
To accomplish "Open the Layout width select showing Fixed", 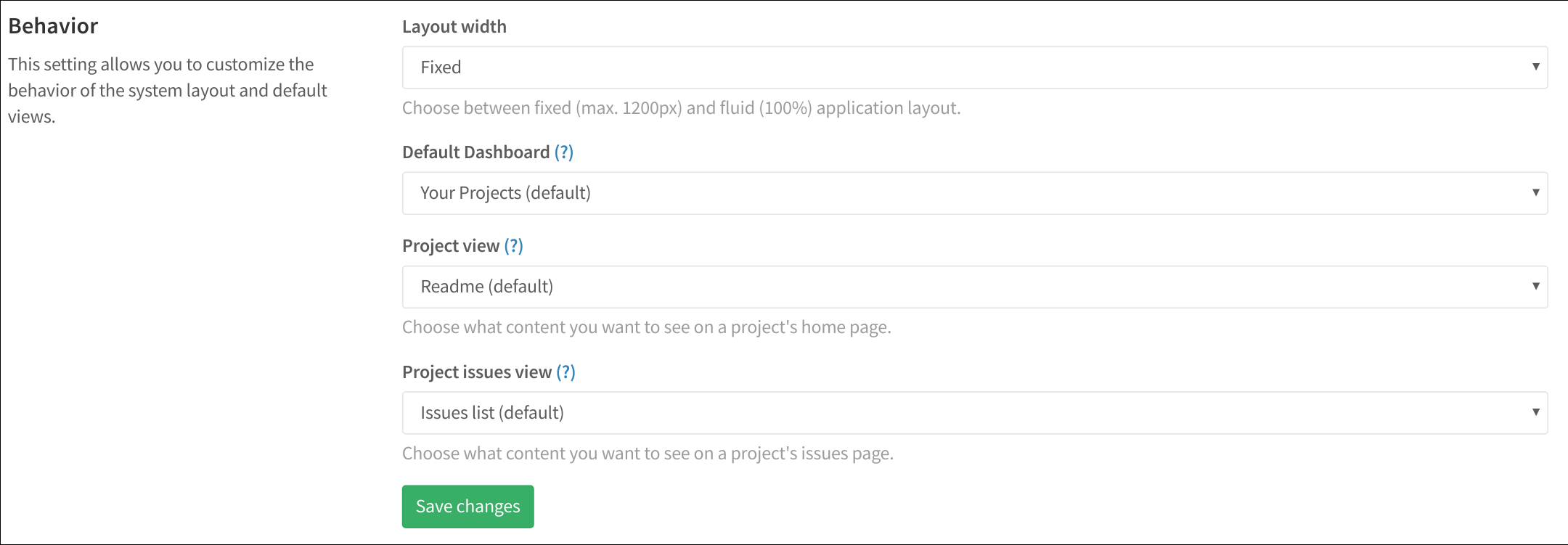I will (973, 67).
